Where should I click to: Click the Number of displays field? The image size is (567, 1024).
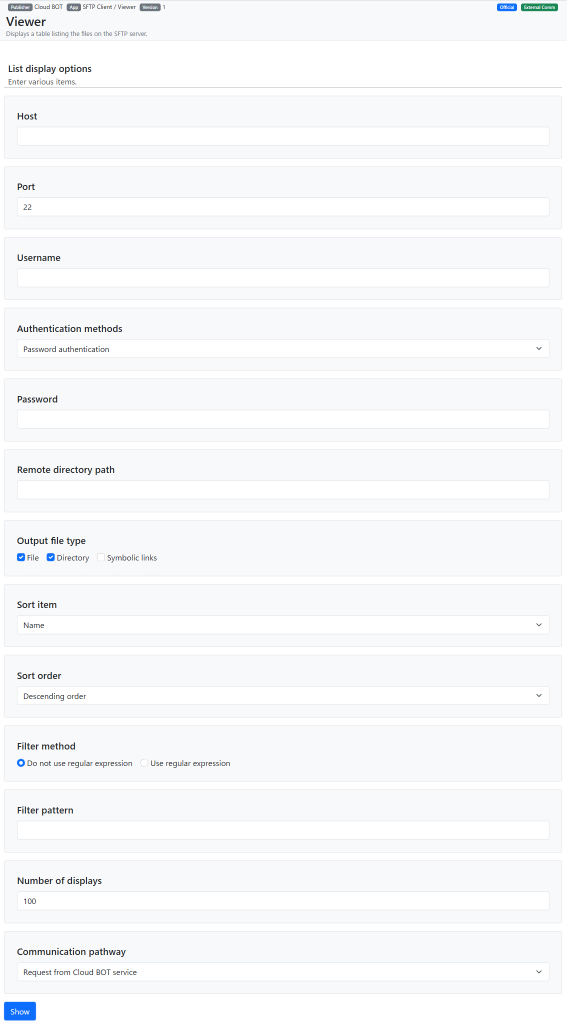click(x=283, y=901)
